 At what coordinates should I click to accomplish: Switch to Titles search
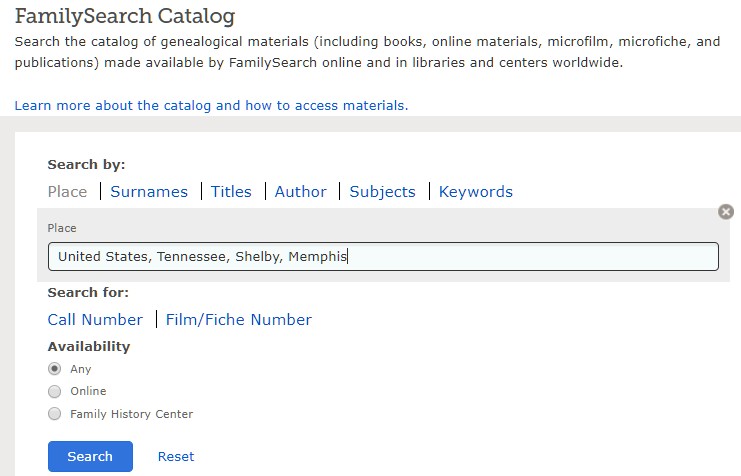click(x=231, y=191)
